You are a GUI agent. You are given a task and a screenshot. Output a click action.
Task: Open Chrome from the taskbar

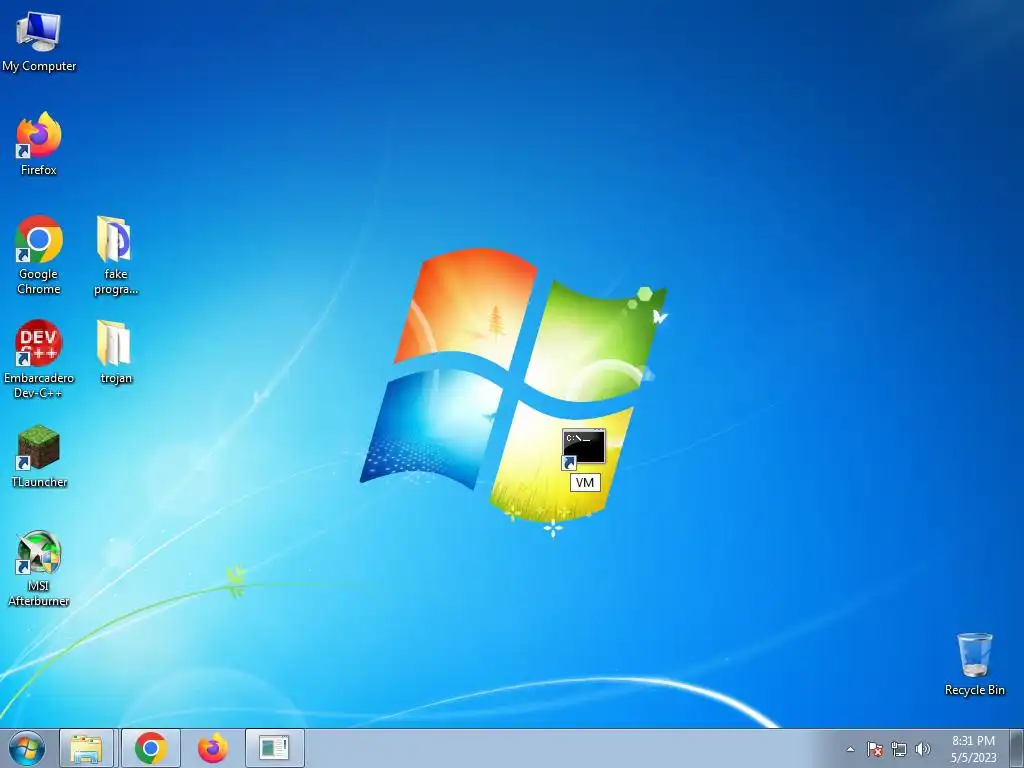[x=150, y=748]
